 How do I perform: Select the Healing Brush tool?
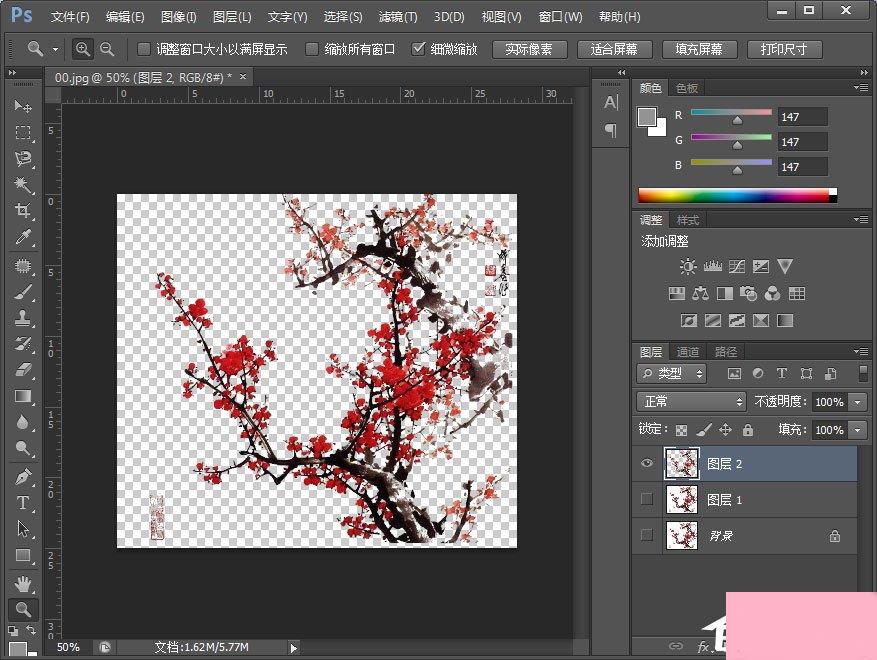[x=22, y=265]
